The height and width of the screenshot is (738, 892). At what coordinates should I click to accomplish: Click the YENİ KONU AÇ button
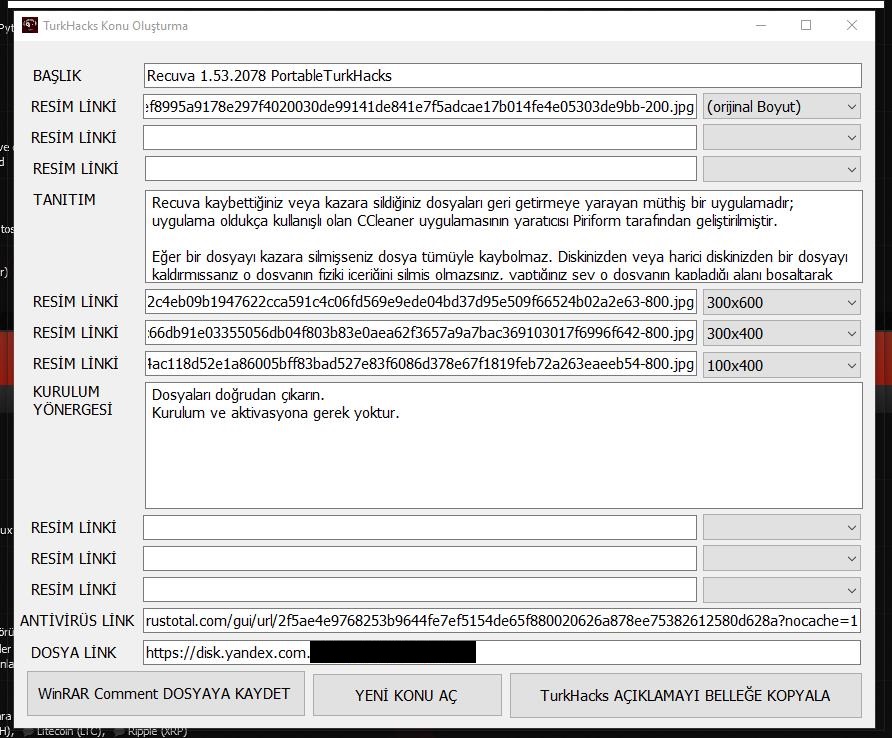pyautogui.click(x=407, y=695)
